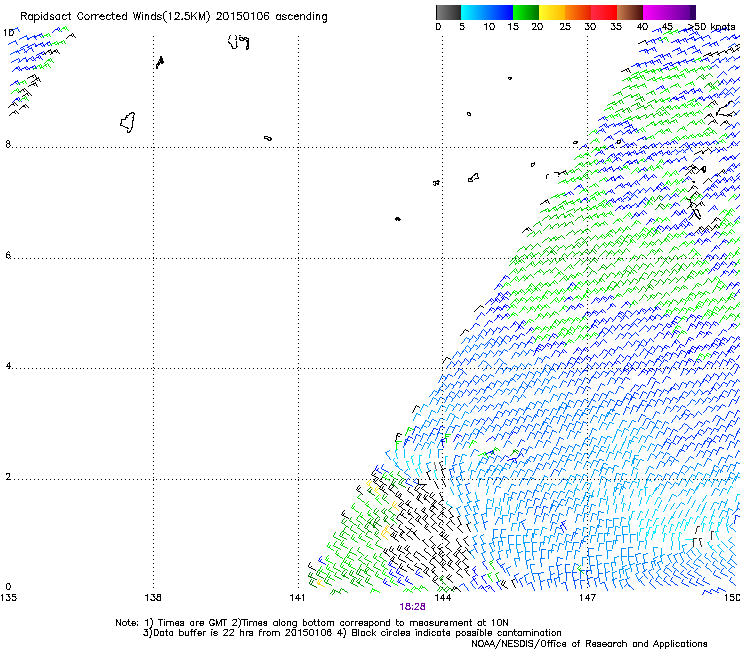Click the dark purple 45–50 knots legend color
The image size is (740, 650).
pyautogui.click(x=682, y=12)
